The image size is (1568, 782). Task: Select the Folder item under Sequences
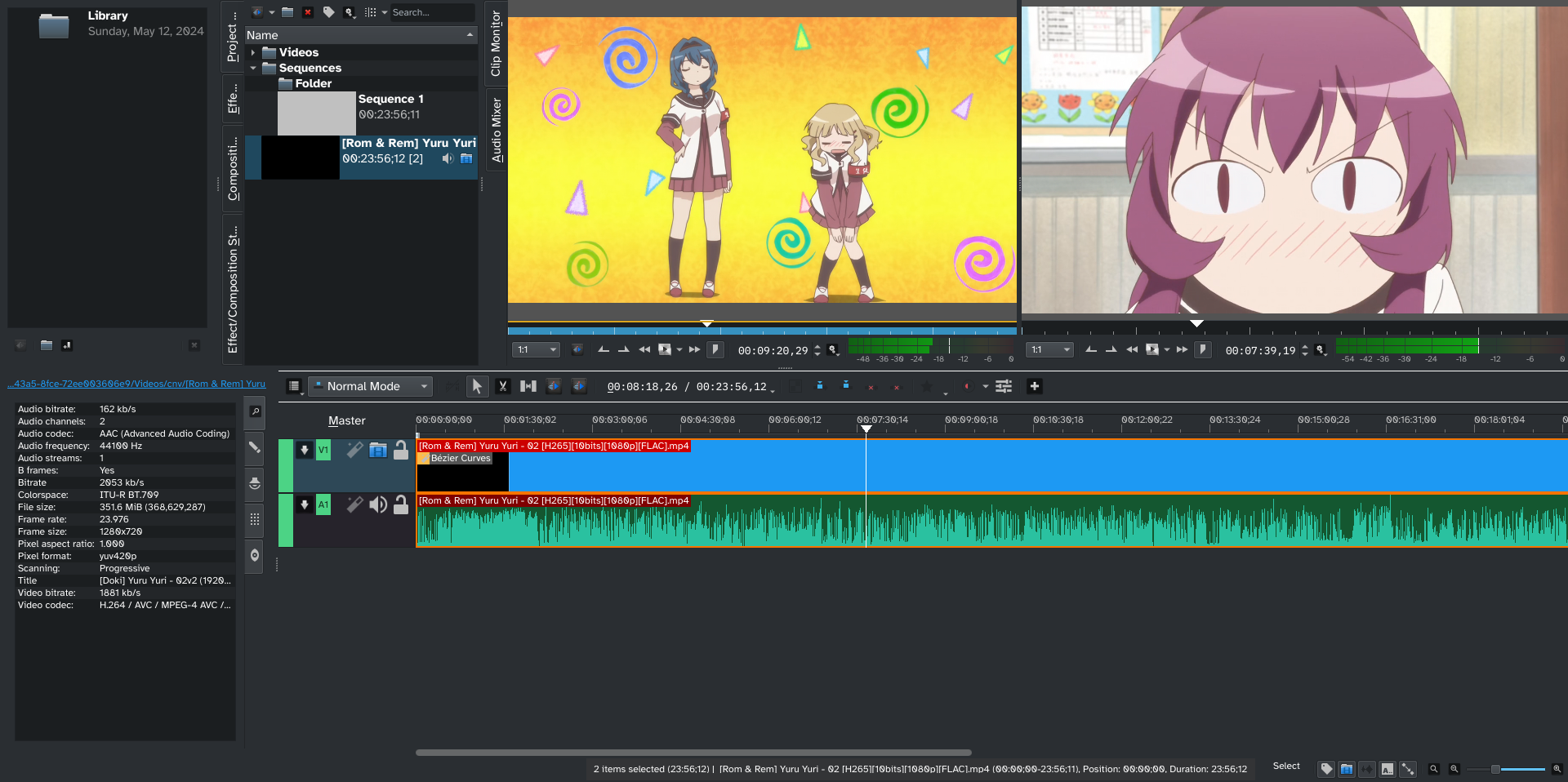(361, 83)
